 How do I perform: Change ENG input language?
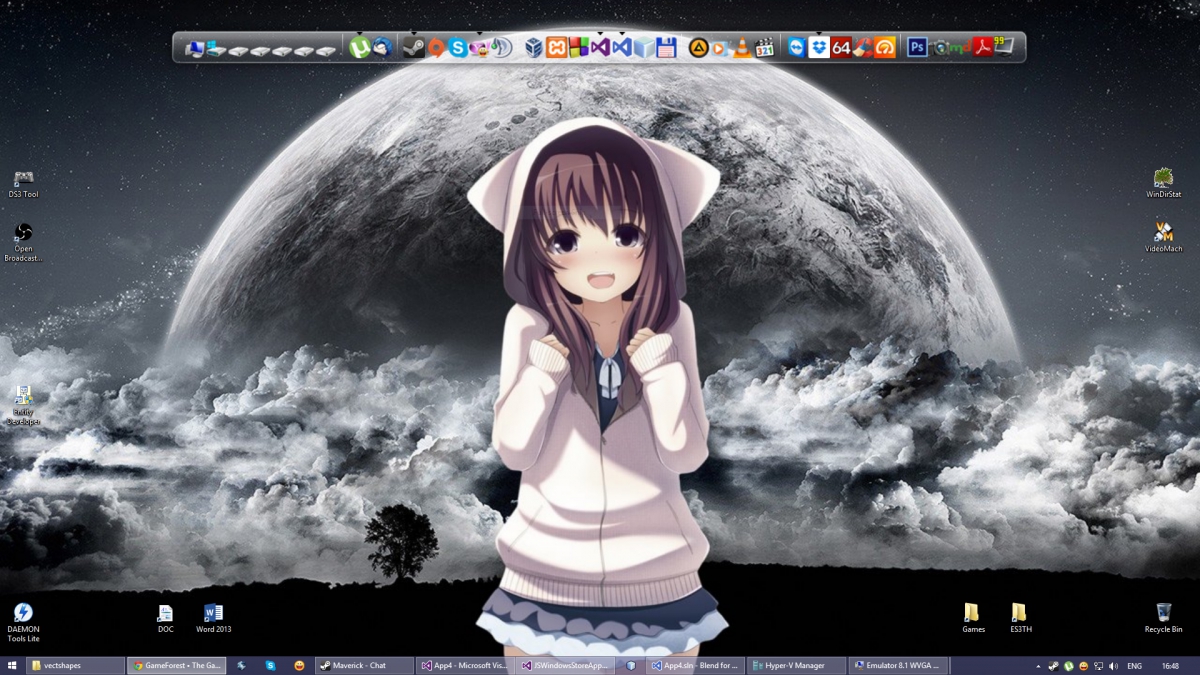coord(1135,666)
